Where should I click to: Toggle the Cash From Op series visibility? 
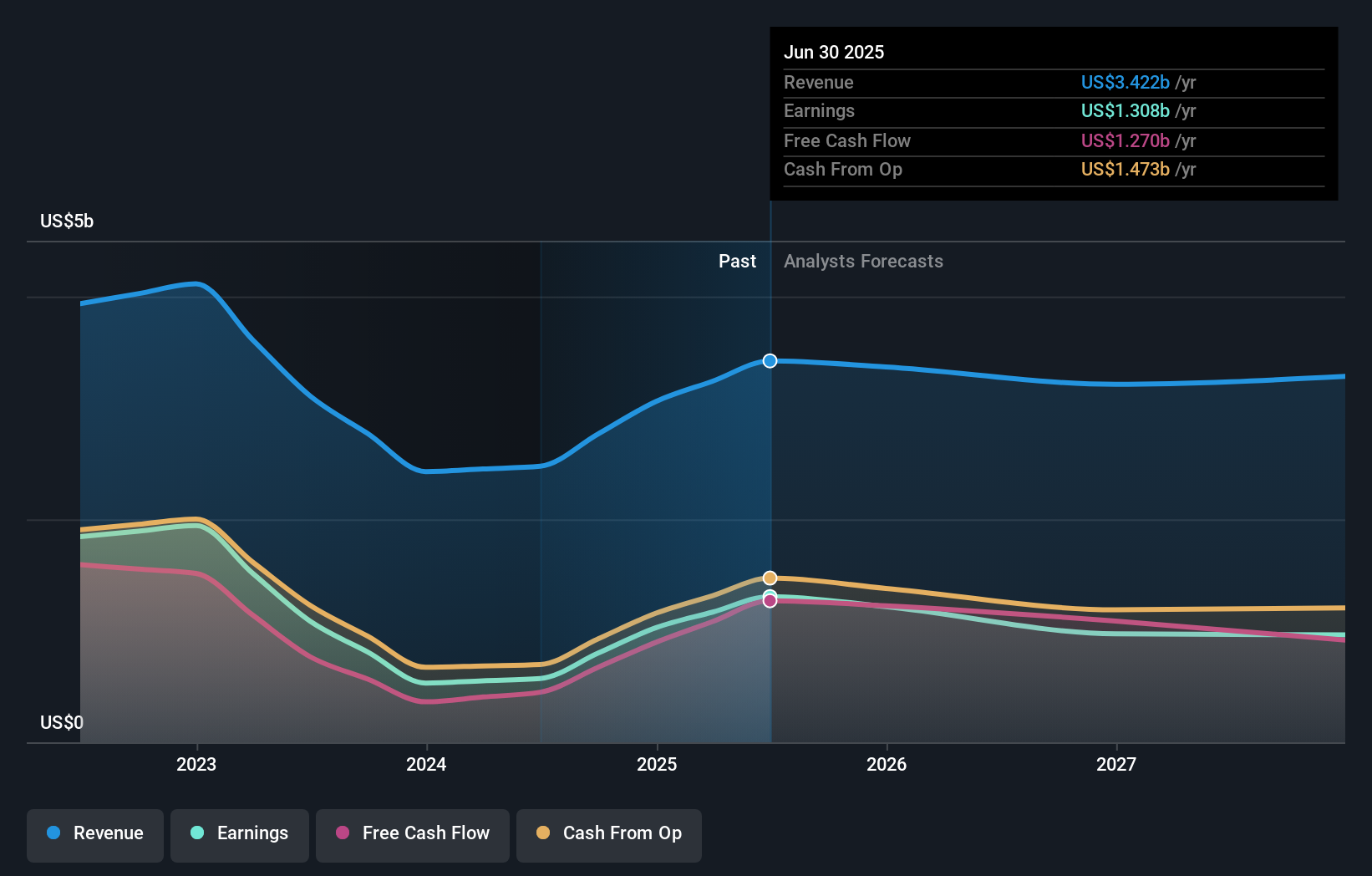click(x=609, y=835)
